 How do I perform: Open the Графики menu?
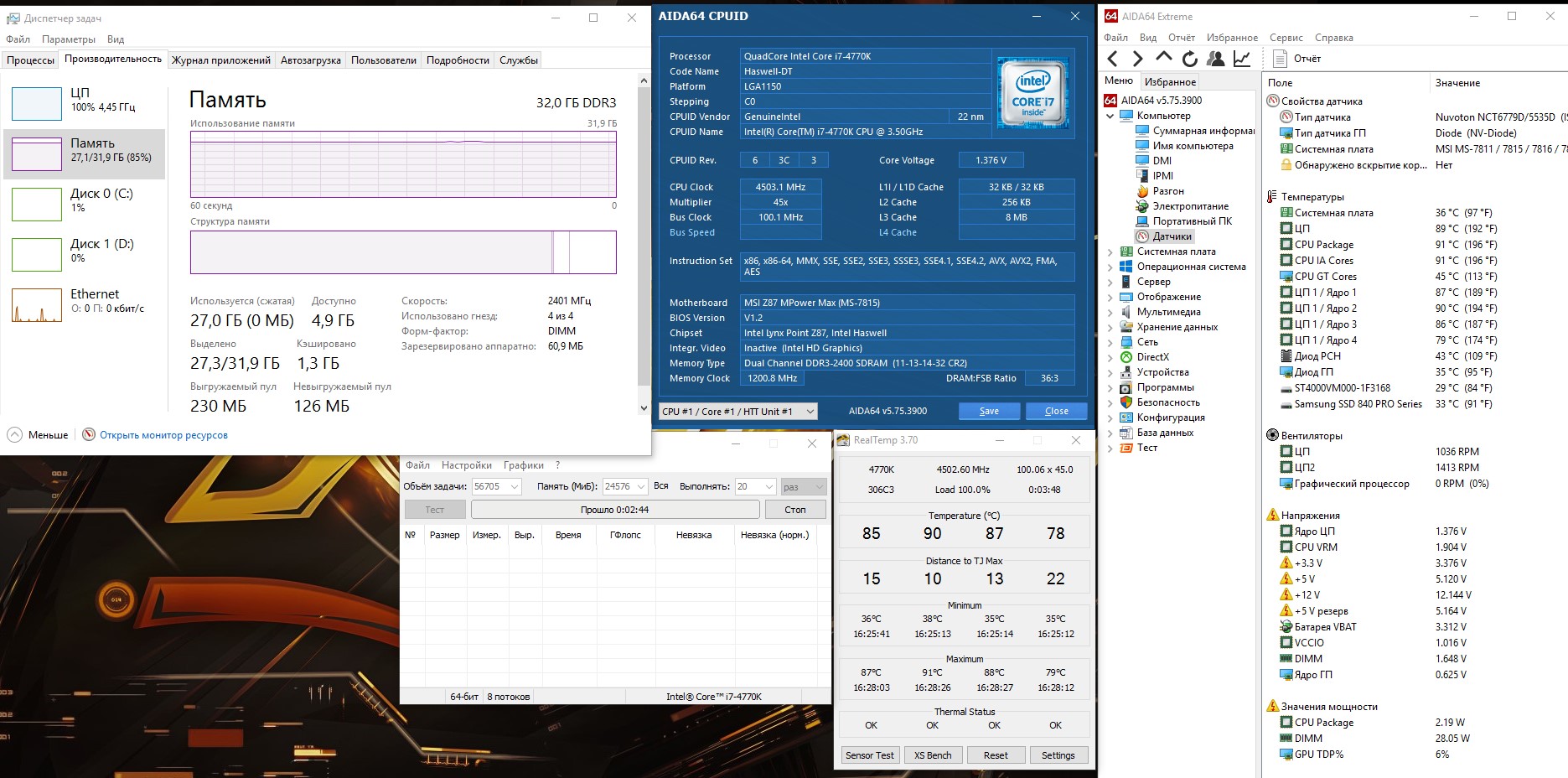pos(524,465)
